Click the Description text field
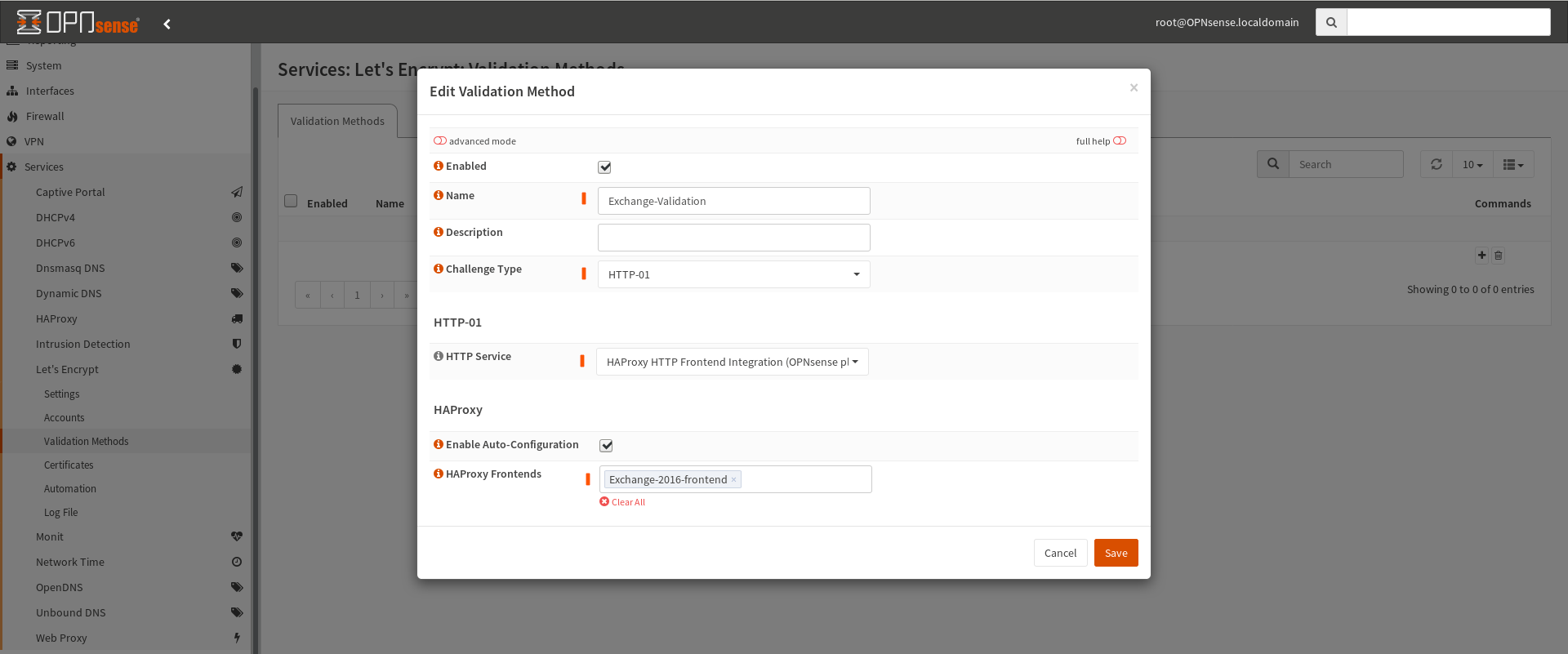The height and width of the screenshot is (654, 1568). tap(733, 238)
